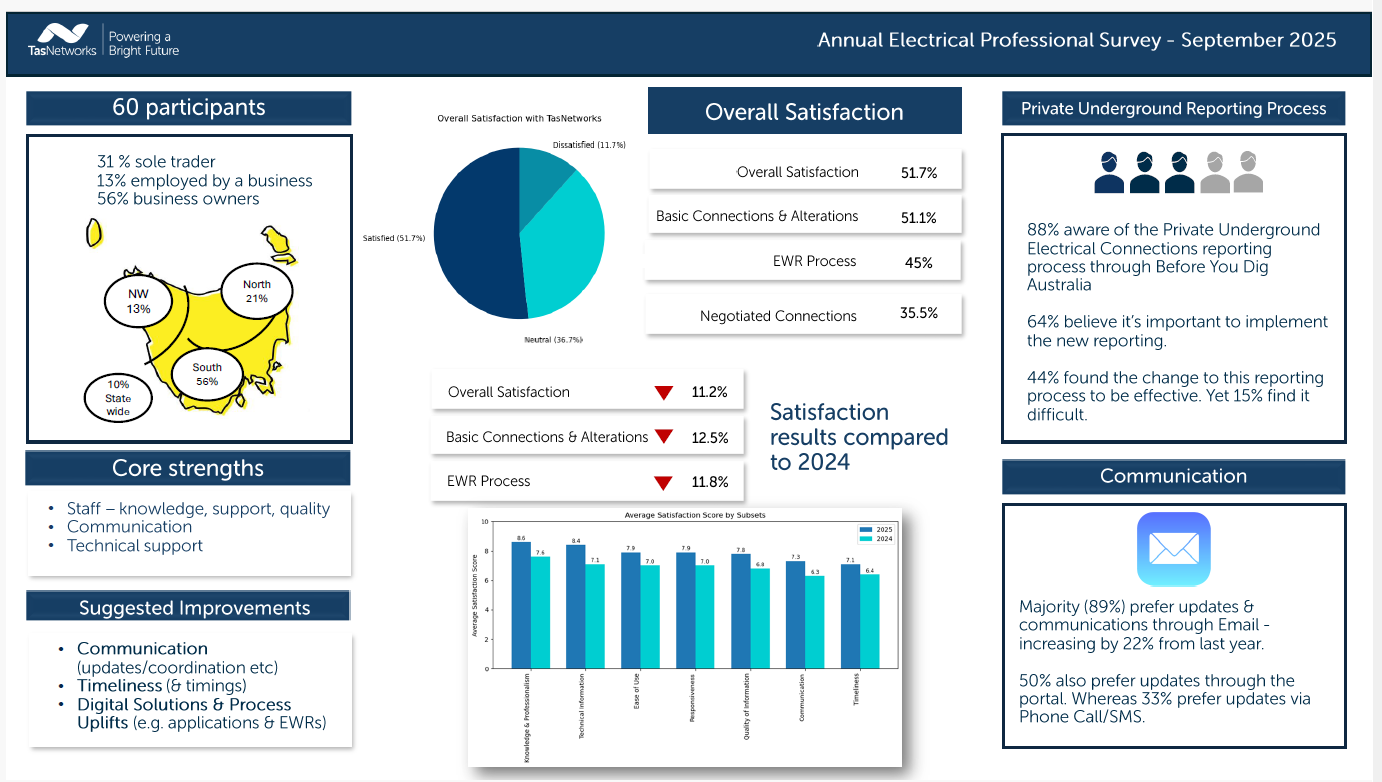Viewport: 1382px width, 782px height.
Task: Click the 8.4 bar for Technical Information
Action: pyautogui.click(x=576, y=607)
